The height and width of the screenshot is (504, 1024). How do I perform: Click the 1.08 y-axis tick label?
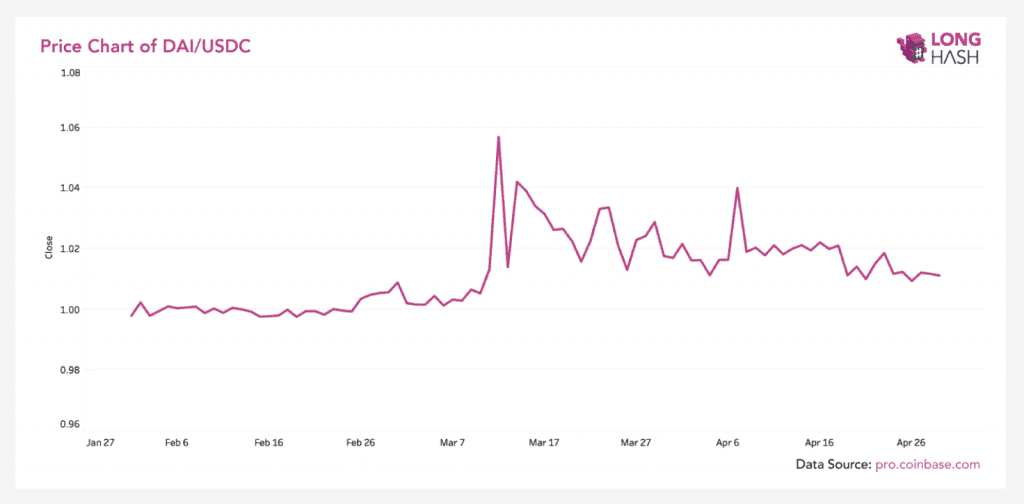70,73
